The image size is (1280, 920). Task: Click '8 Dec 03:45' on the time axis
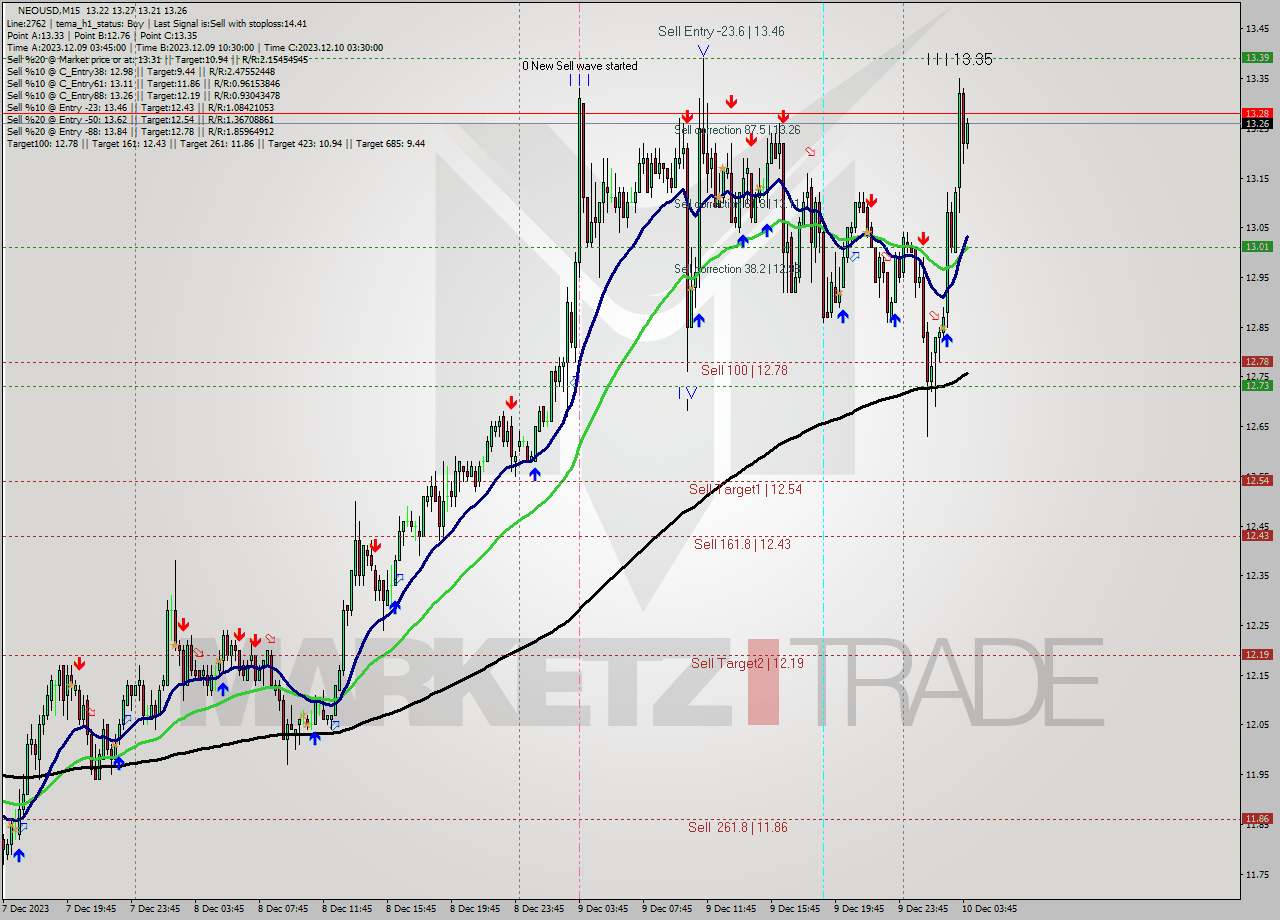pos(217,909)
